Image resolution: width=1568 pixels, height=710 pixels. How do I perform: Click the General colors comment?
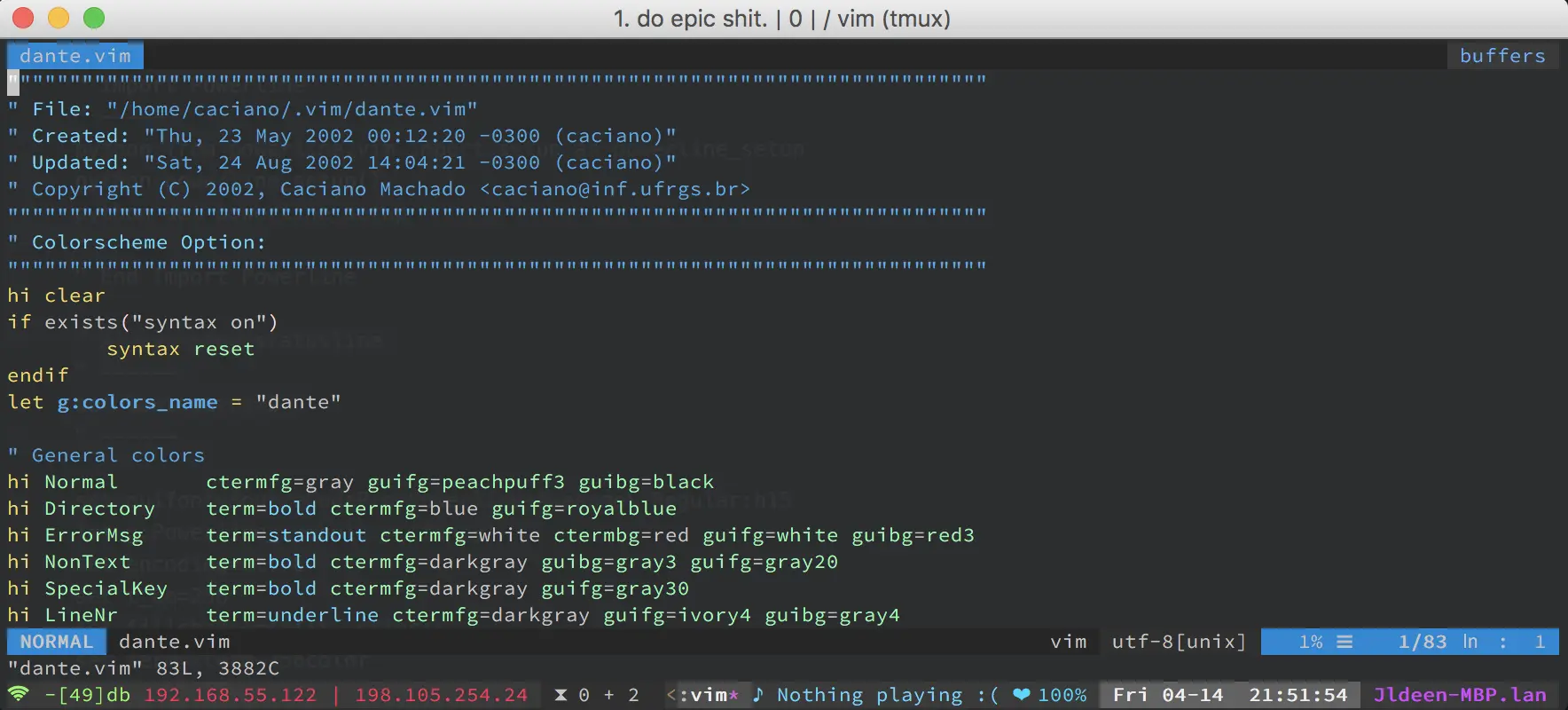[x=106, y=455]
